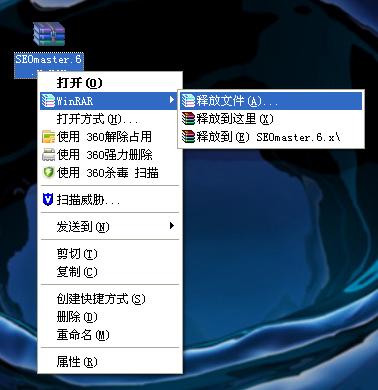
Task: Click the 360强力删除 shredder icon
Action: 48,155
